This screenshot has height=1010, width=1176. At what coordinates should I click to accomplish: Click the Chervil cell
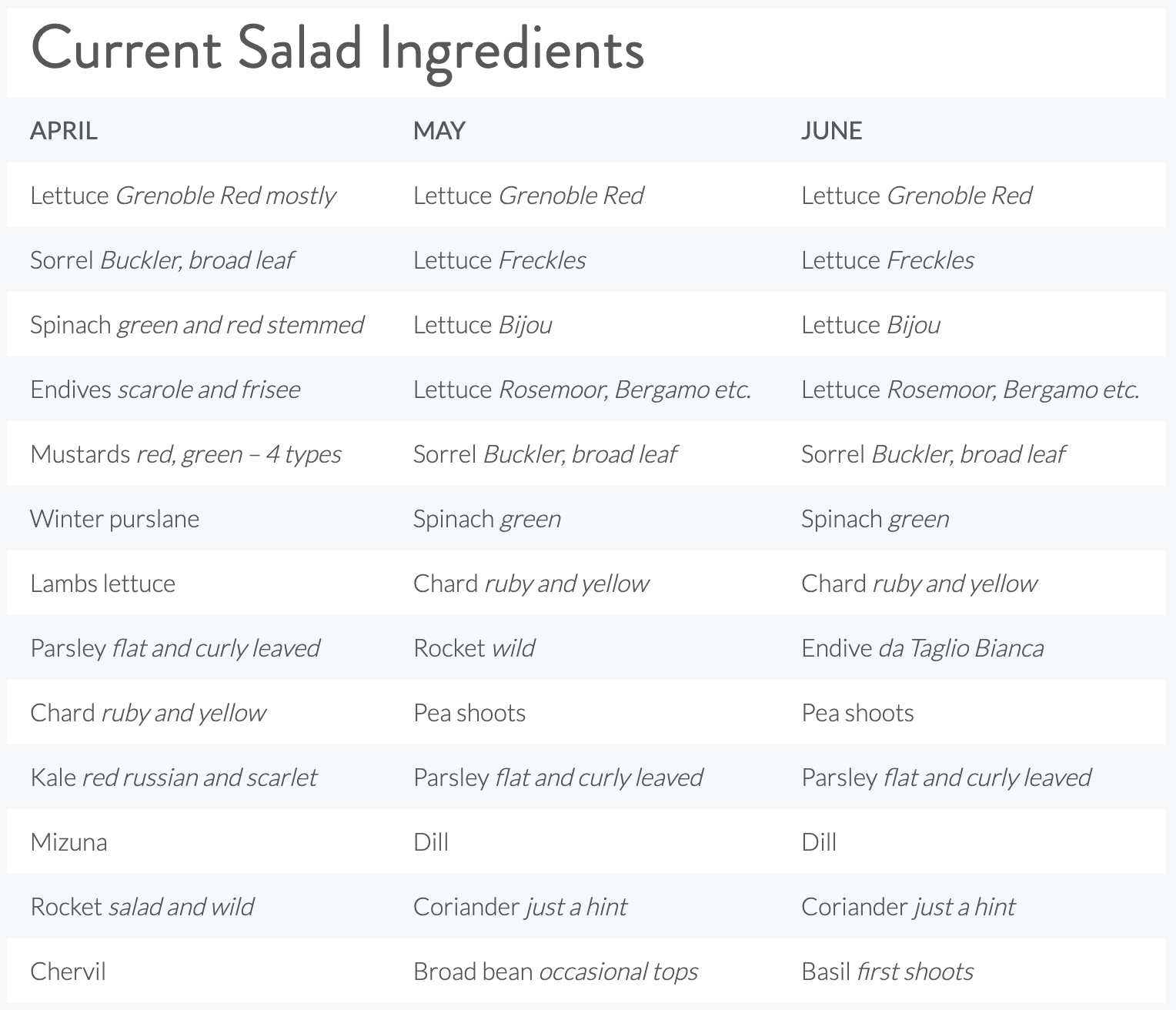[x=68, y=972]
